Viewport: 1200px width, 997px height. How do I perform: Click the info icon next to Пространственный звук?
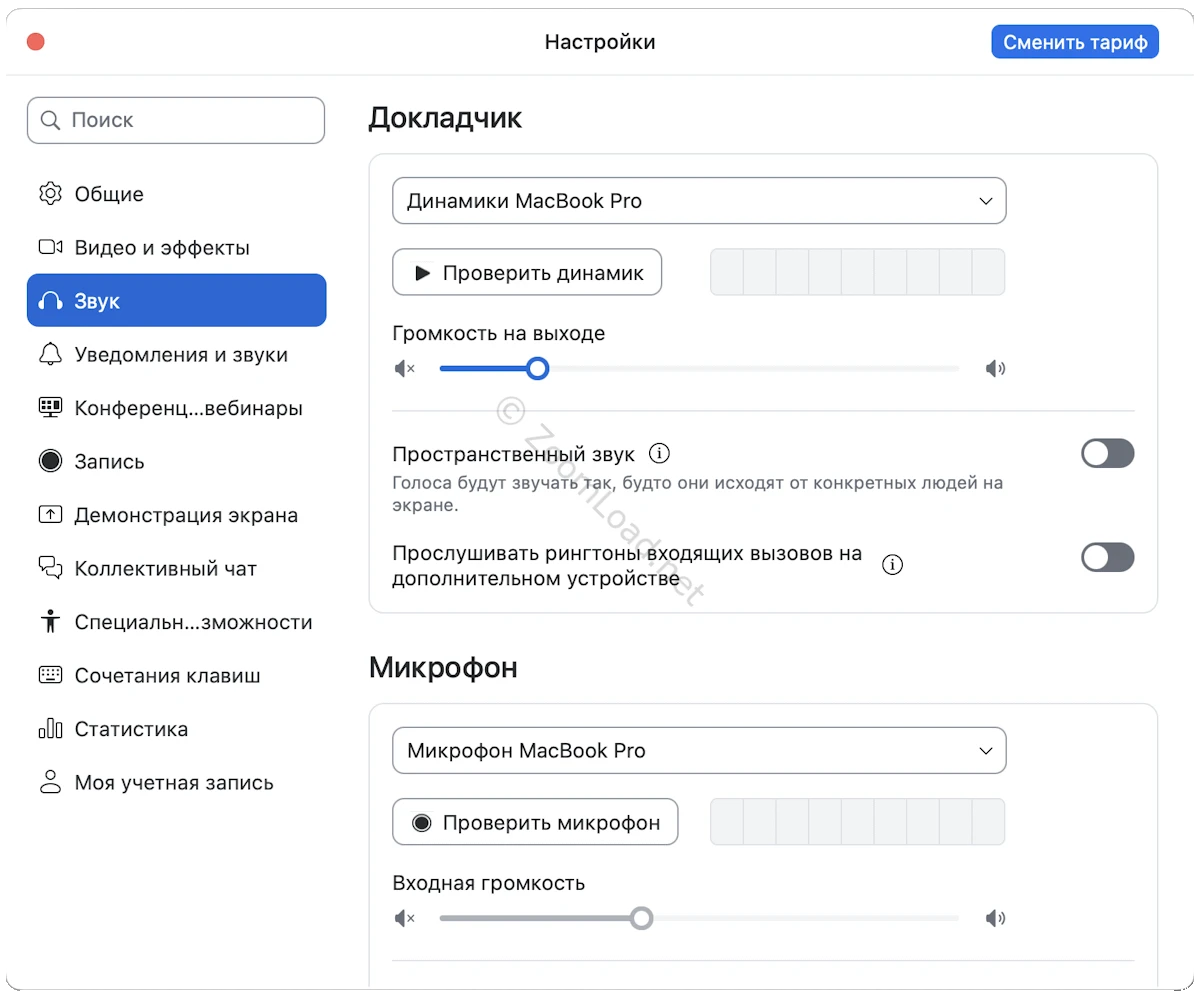659,454
